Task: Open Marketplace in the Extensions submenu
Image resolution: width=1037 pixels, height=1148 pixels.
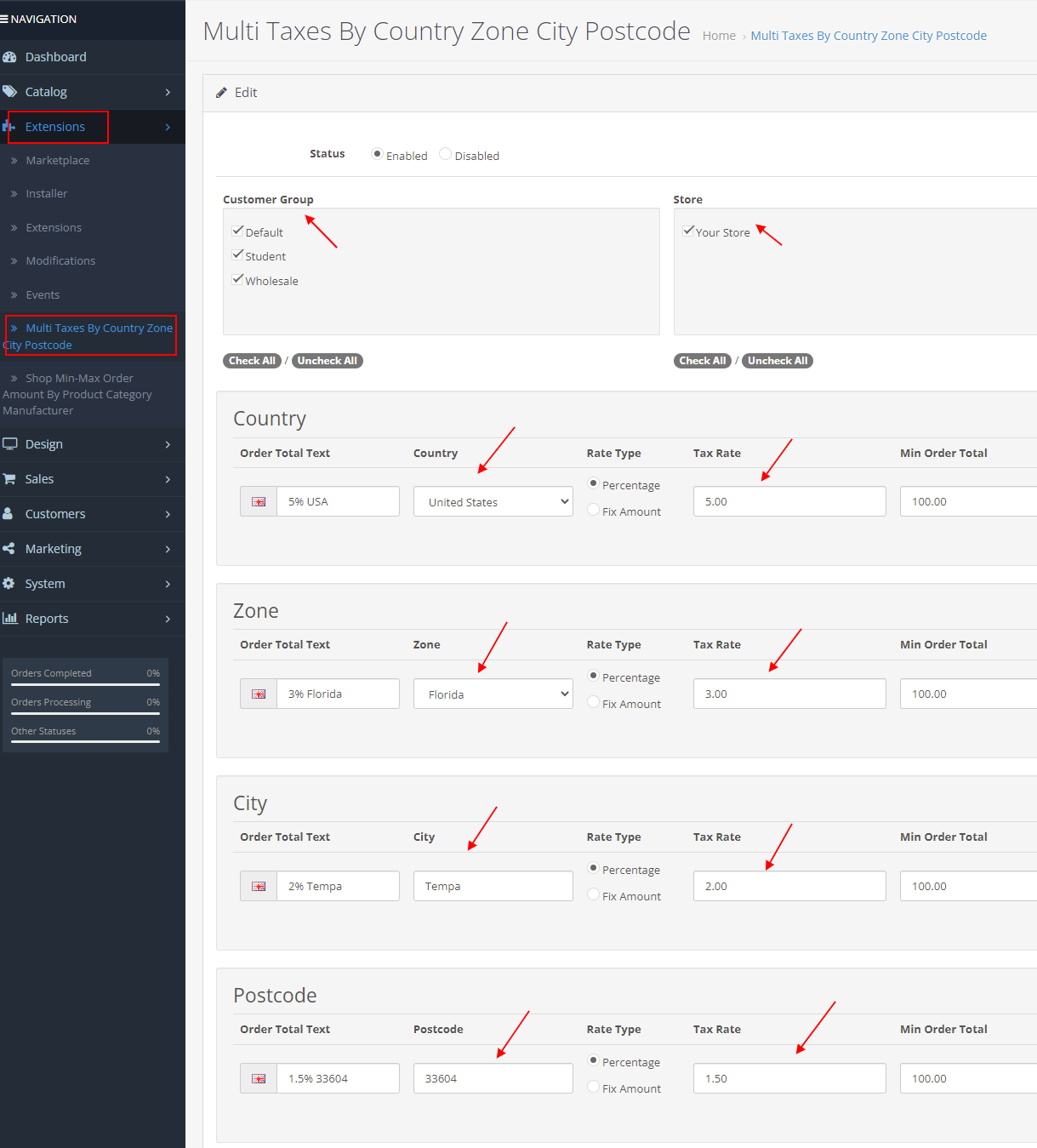Action: [x=57, y=160]
